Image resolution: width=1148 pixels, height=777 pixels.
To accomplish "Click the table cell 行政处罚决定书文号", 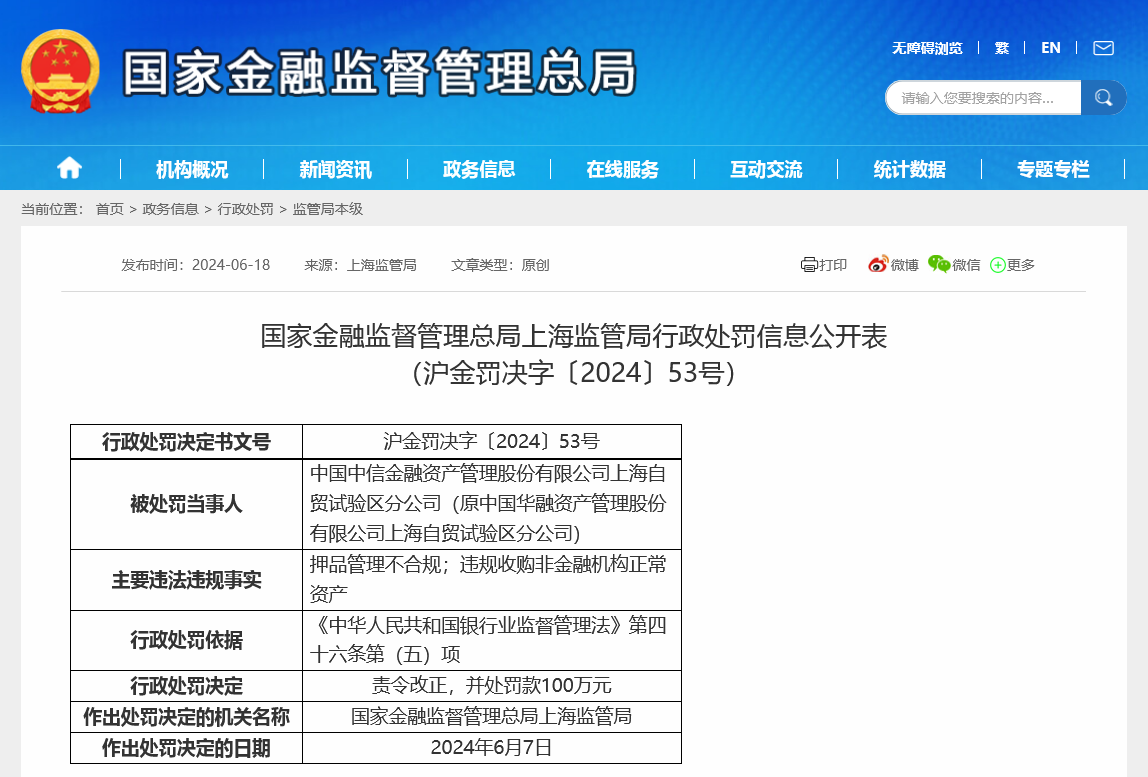I will point(186,442).
